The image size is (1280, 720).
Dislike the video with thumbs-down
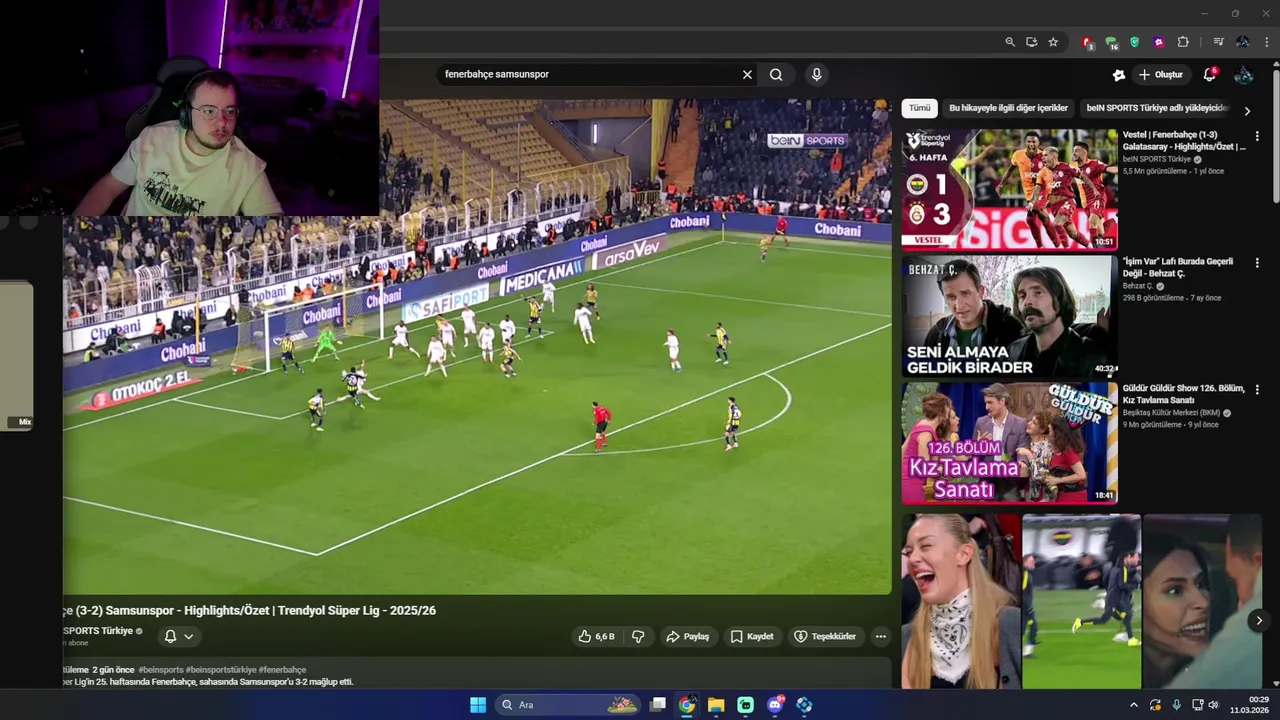638,636
